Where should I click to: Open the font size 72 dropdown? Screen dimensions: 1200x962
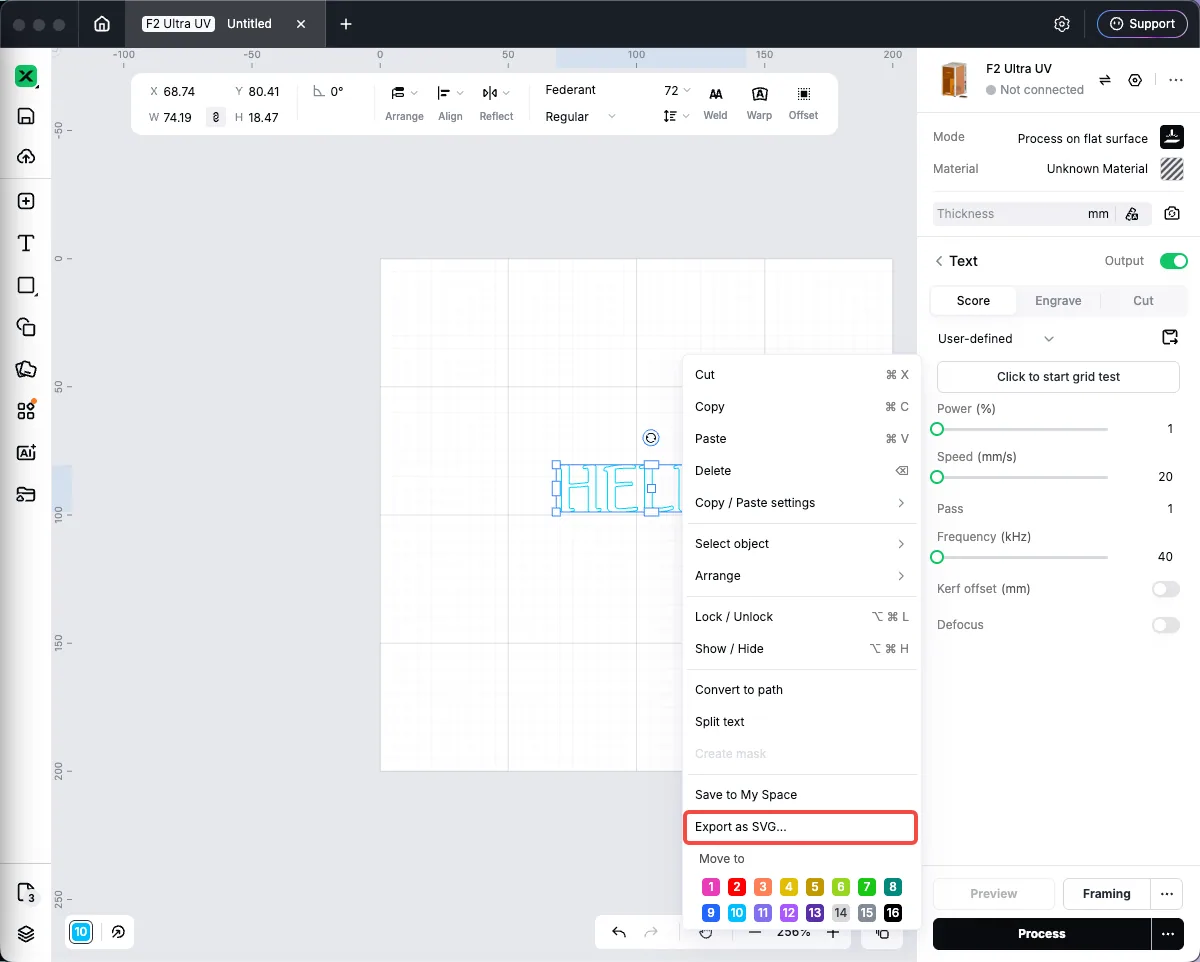(x=677, y=90)
